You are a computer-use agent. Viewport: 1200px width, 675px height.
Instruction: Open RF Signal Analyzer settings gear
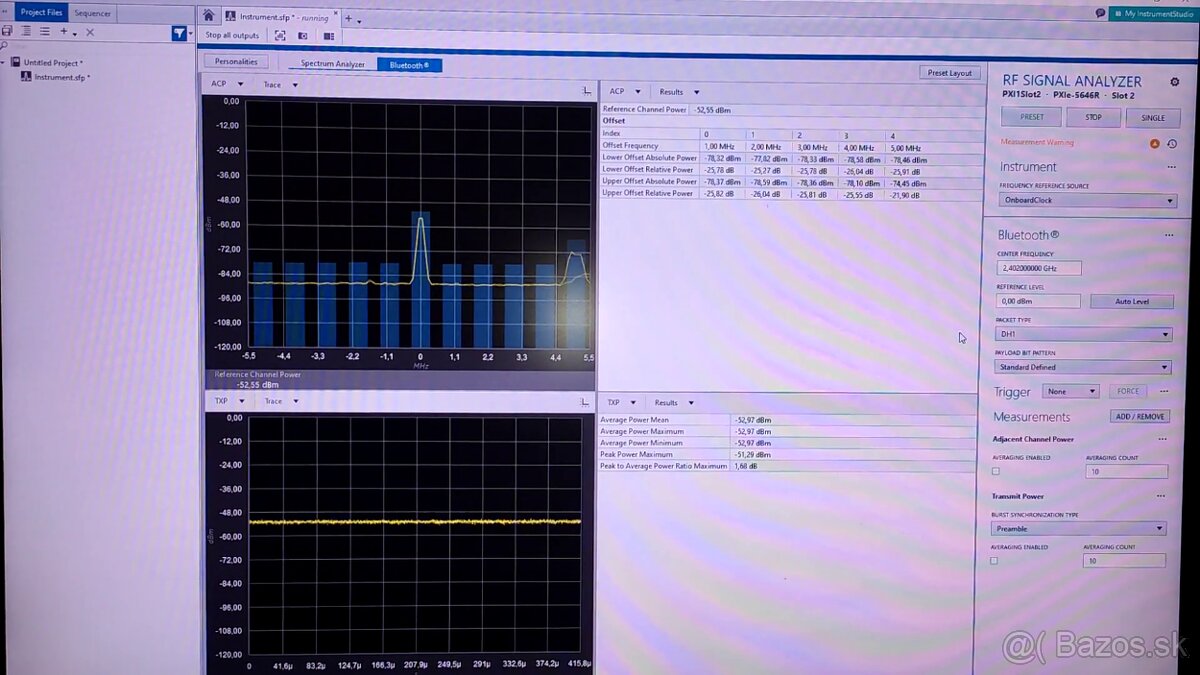tap(1175, 82)
